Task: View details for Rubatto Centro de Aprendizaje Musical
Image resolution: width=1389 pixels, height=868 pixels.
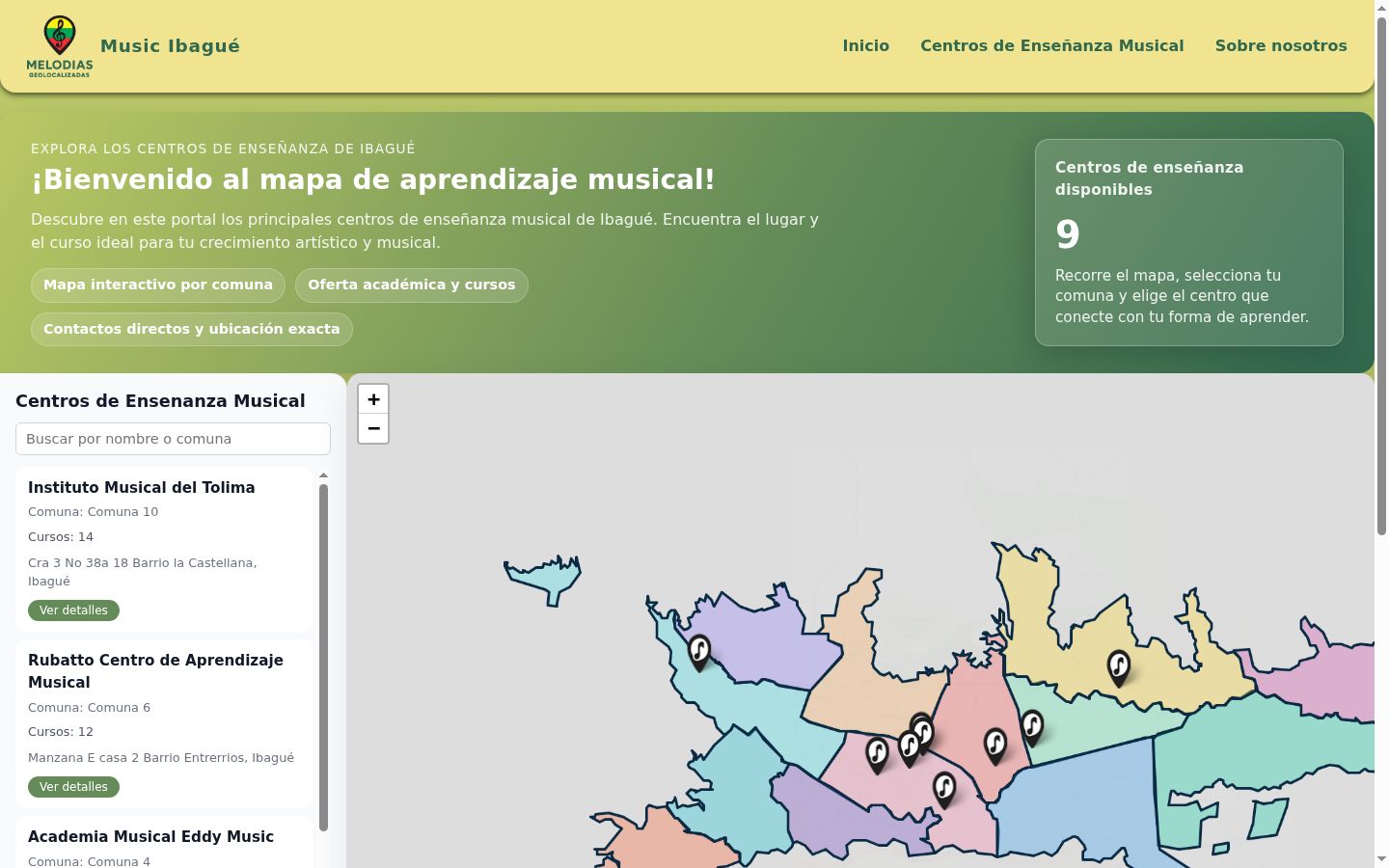Action: [x=73, y=787]
